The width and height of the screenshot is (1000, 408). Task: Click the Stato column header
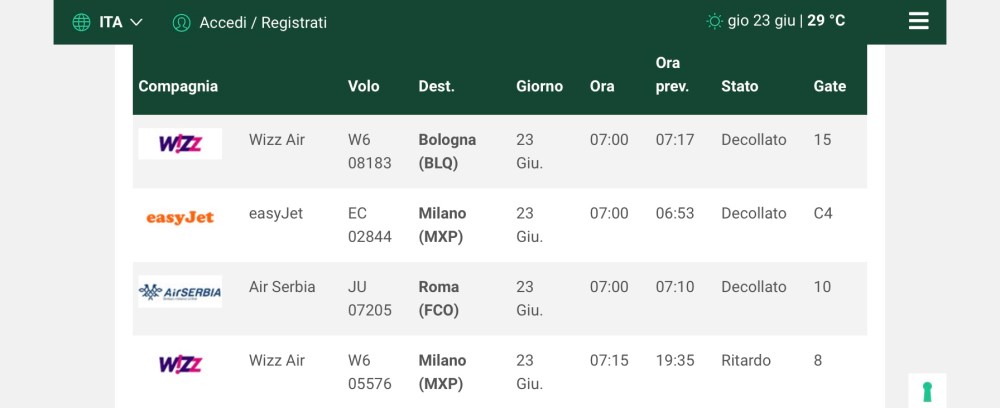(740, 86)
